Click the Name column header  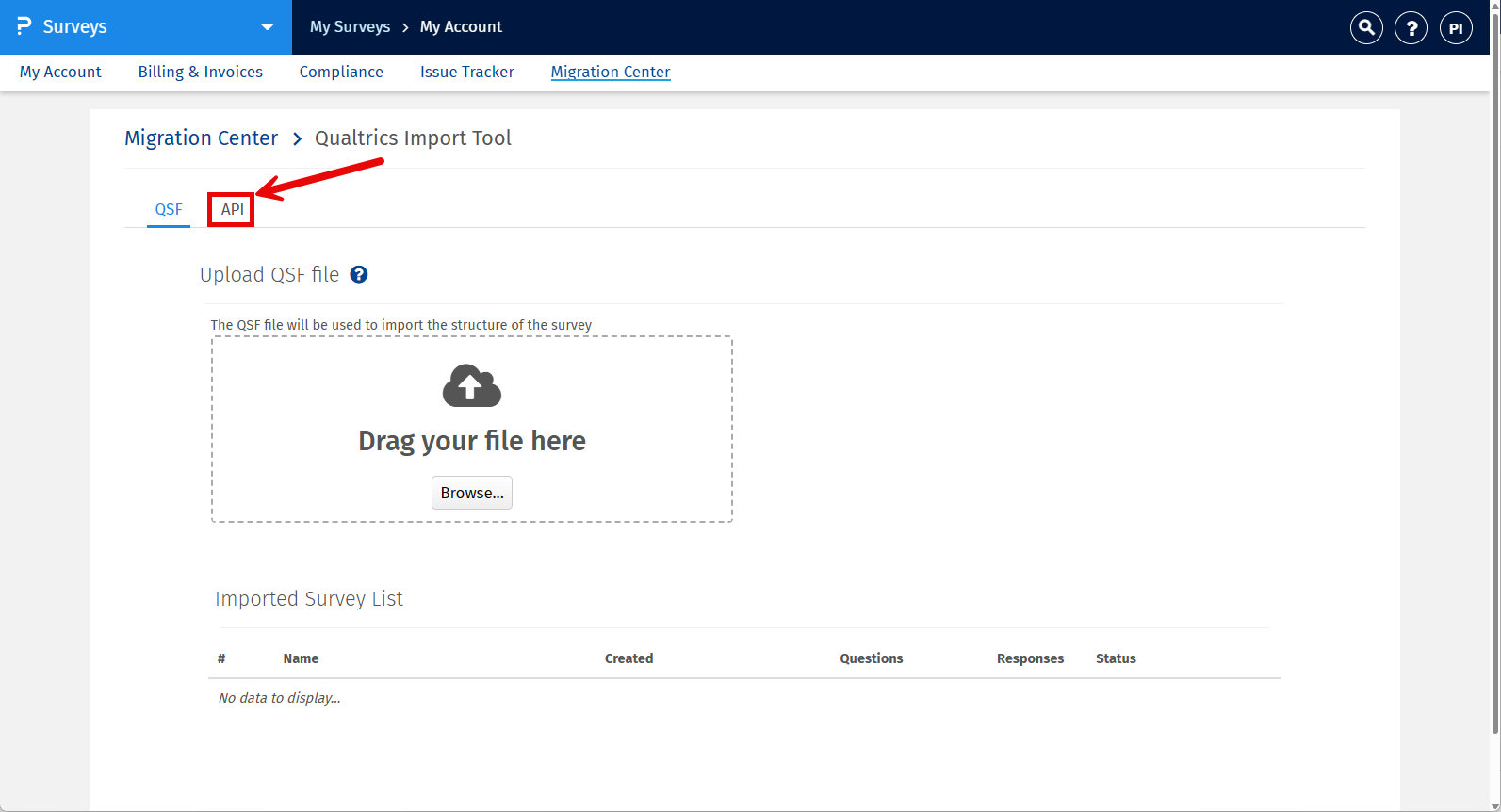[301, 658]
